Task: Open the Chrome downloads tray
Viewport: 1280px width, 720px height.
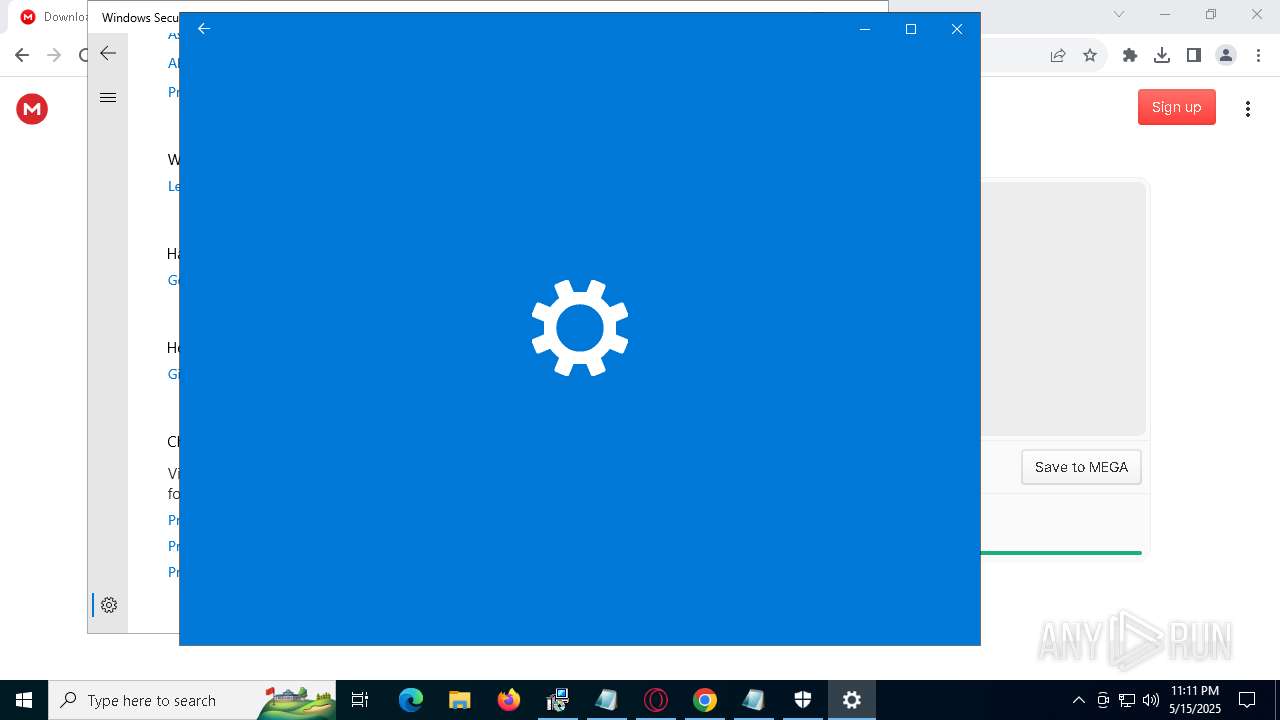Action: (1162, 55)
